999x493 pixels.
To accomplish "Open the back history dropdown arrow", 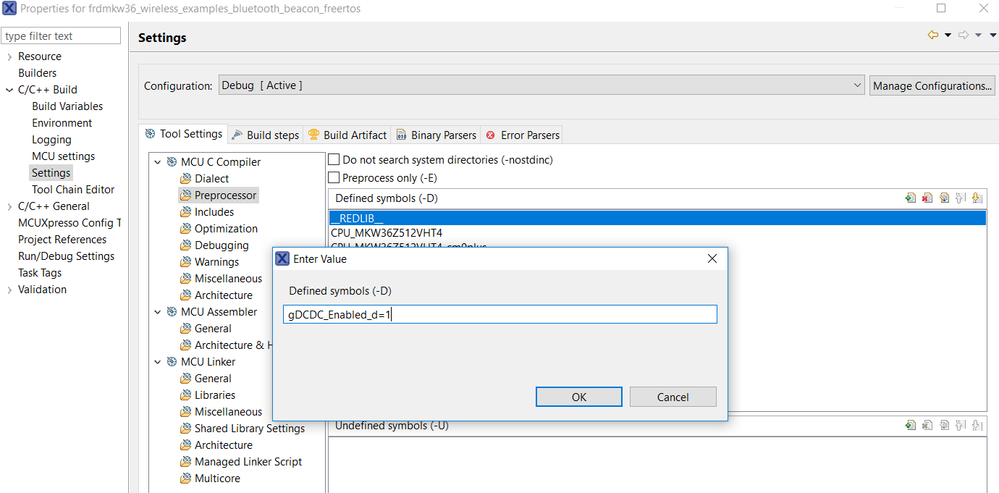I will click(947, 36).
